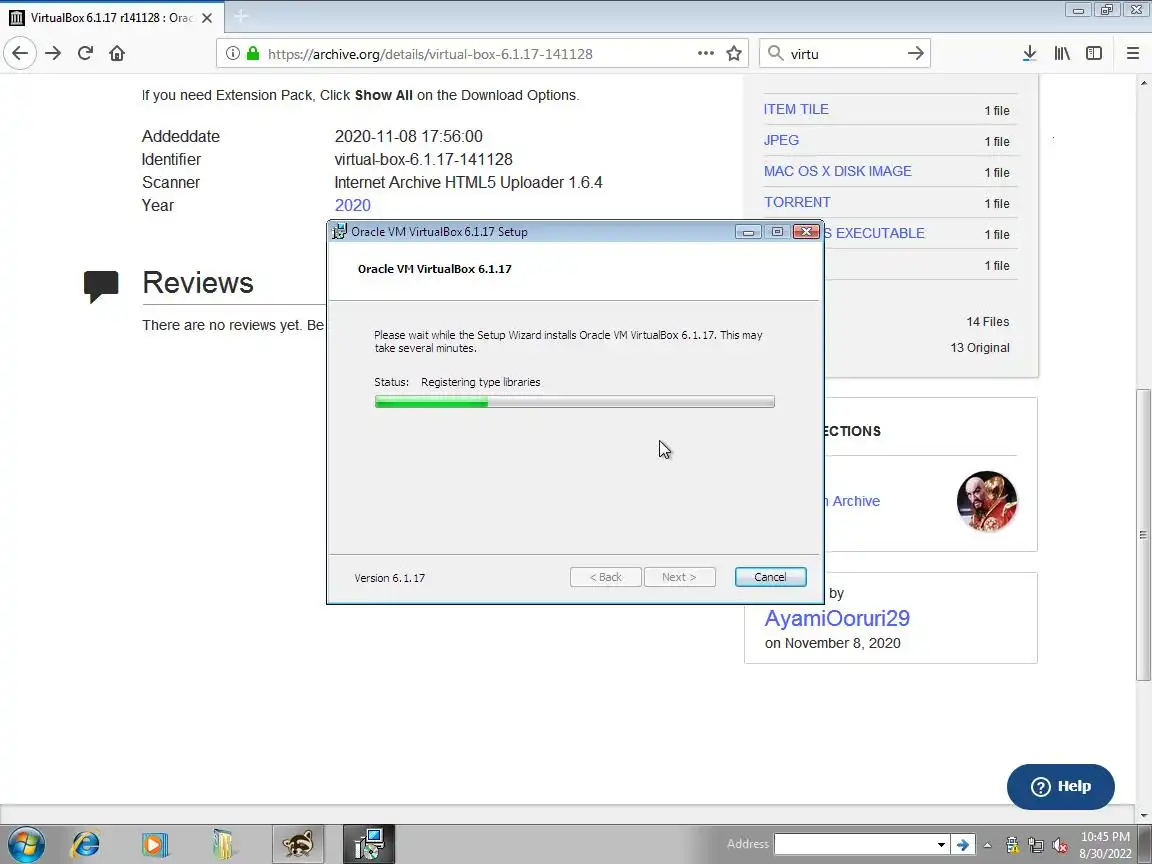Submit search with arrow in search box
Screen dimensions: 1152x864
click(915, 53)
